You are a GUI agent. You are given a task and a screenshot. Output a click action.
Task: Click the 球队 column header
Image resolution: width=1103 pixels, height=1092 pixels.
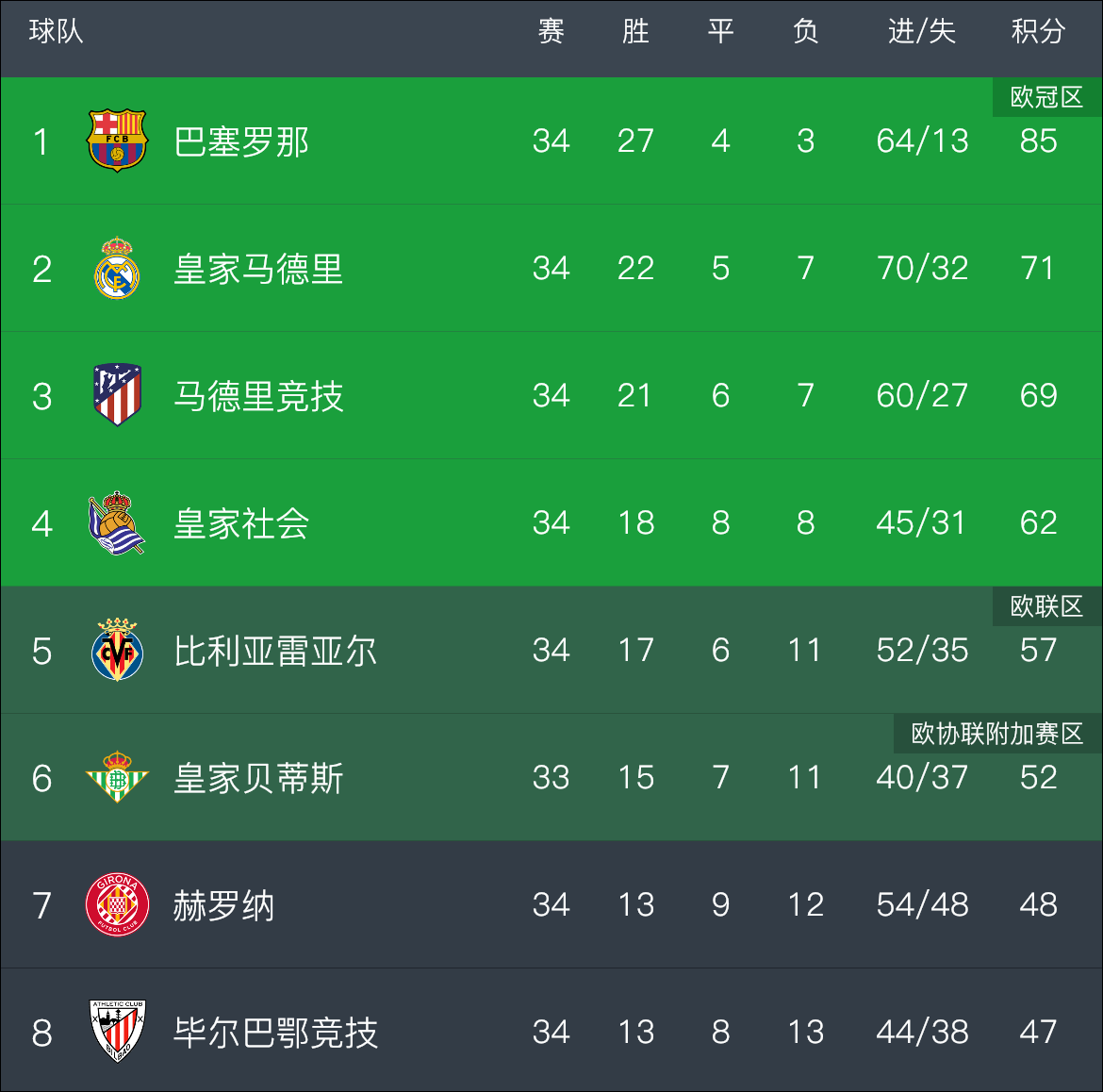(57, 31)
